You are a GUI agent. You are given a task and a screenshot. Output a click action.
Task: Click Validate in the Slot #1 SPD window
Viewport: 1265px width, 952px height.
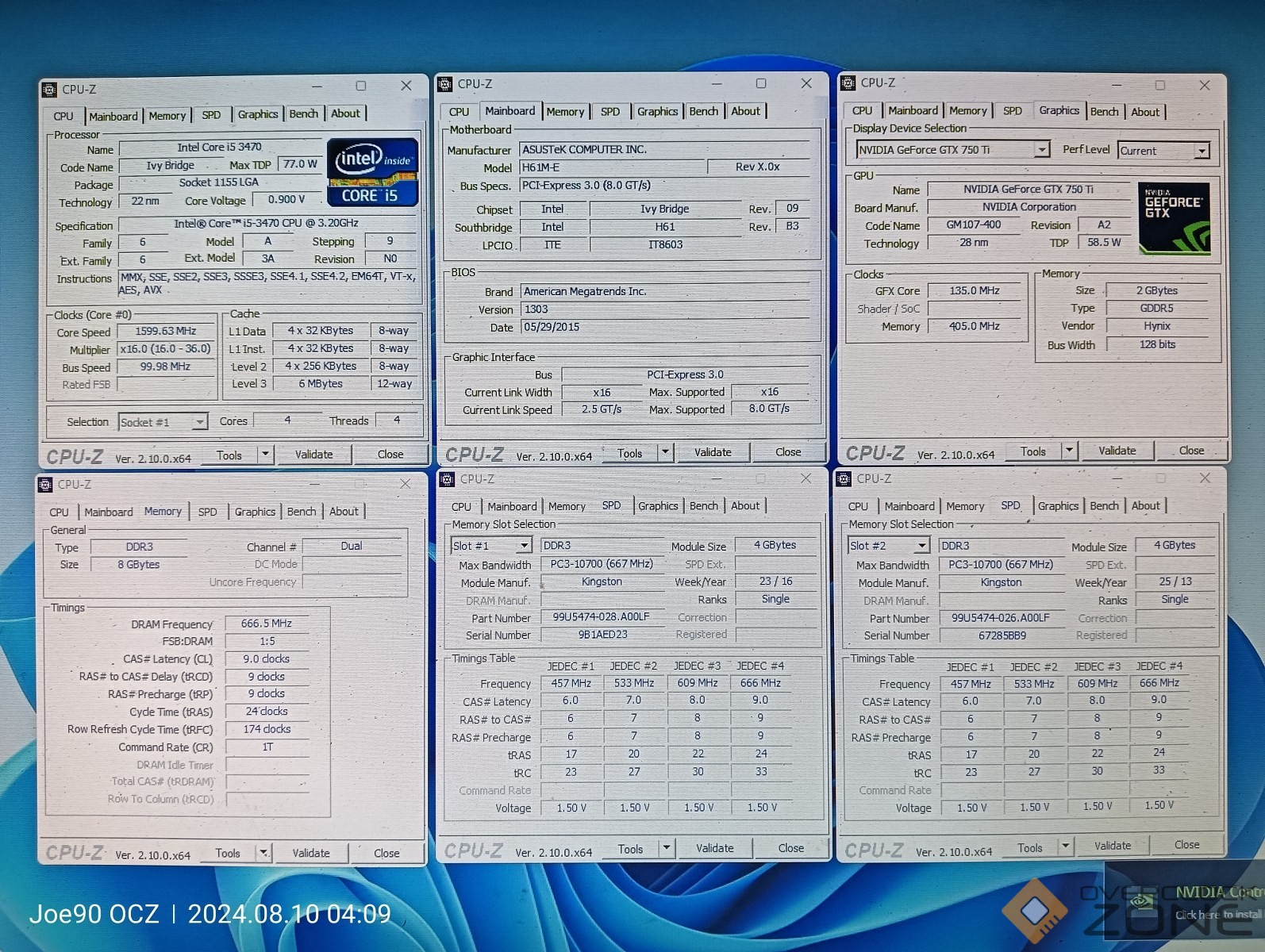tap(715, 848)
